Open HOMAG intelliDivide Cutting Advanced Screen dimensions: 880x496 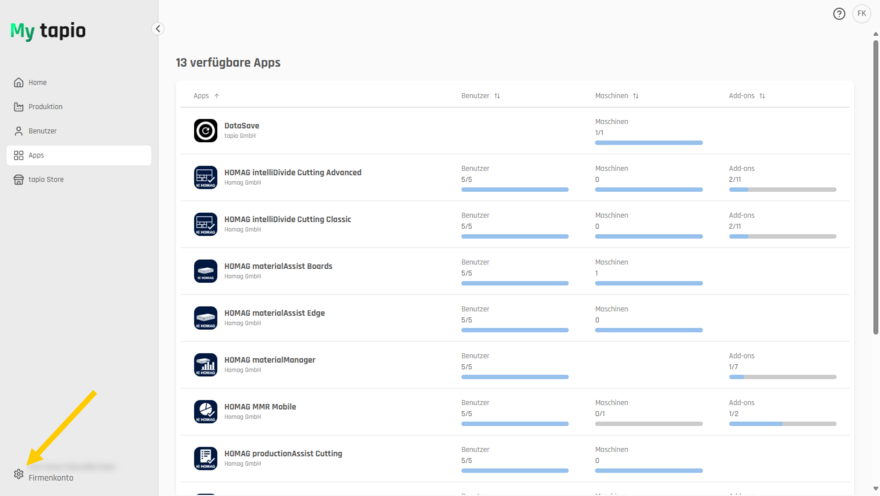click(x=292, y=173)
